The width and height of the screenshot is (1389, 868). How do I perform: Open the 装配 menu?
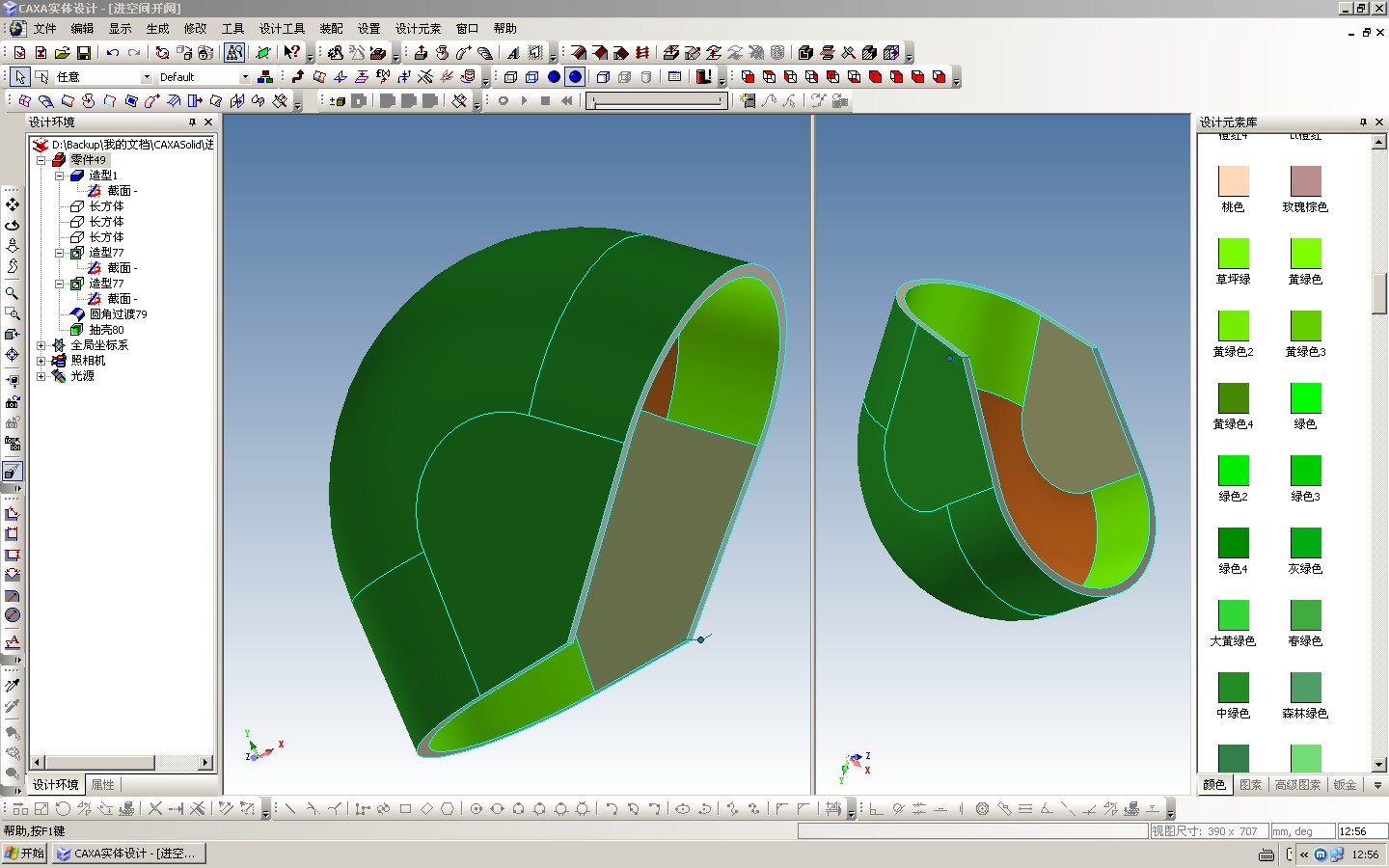point(332,29)
